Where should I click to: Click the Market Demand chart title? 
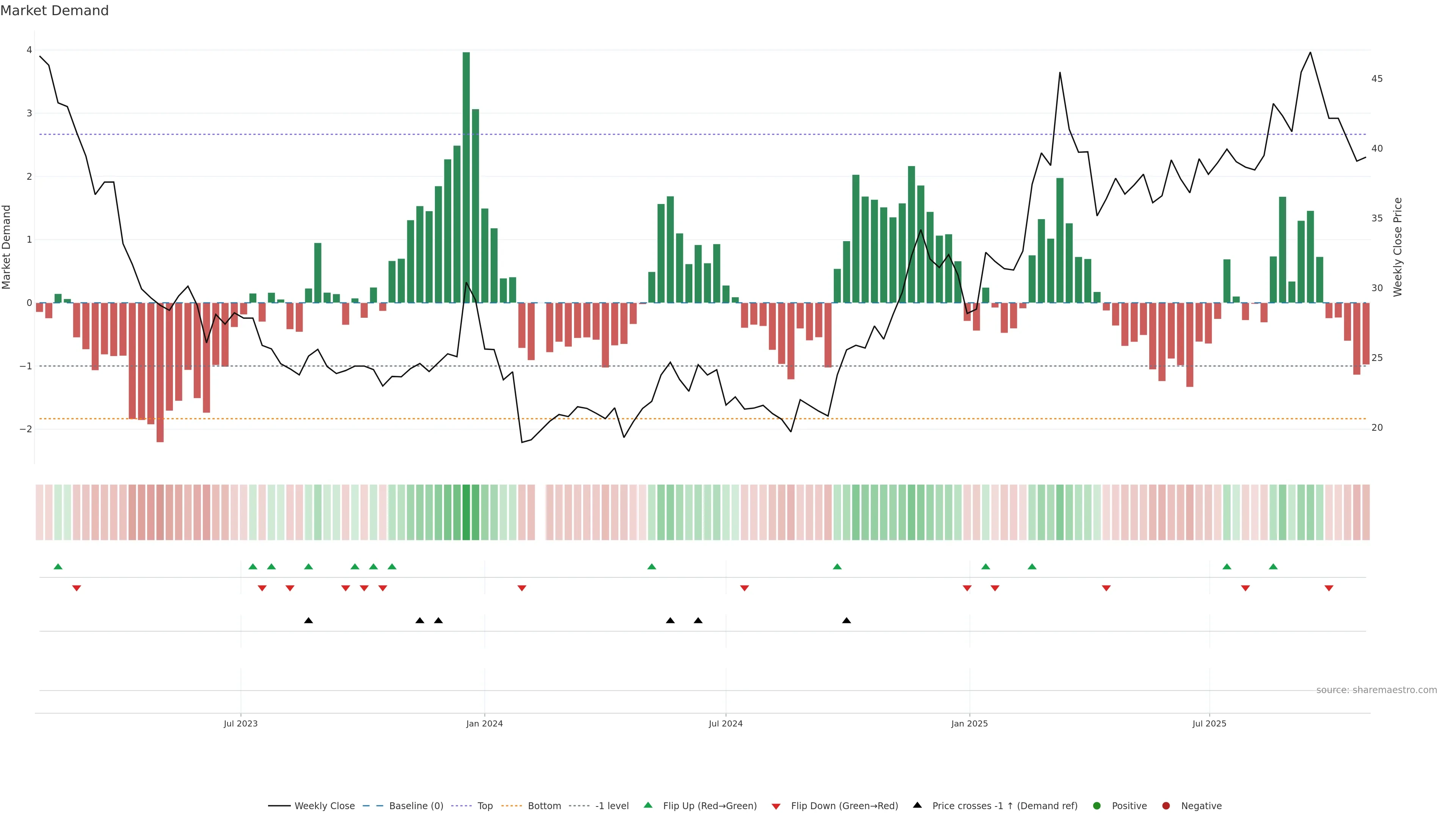pyautogui.click(x=54, y=11)
